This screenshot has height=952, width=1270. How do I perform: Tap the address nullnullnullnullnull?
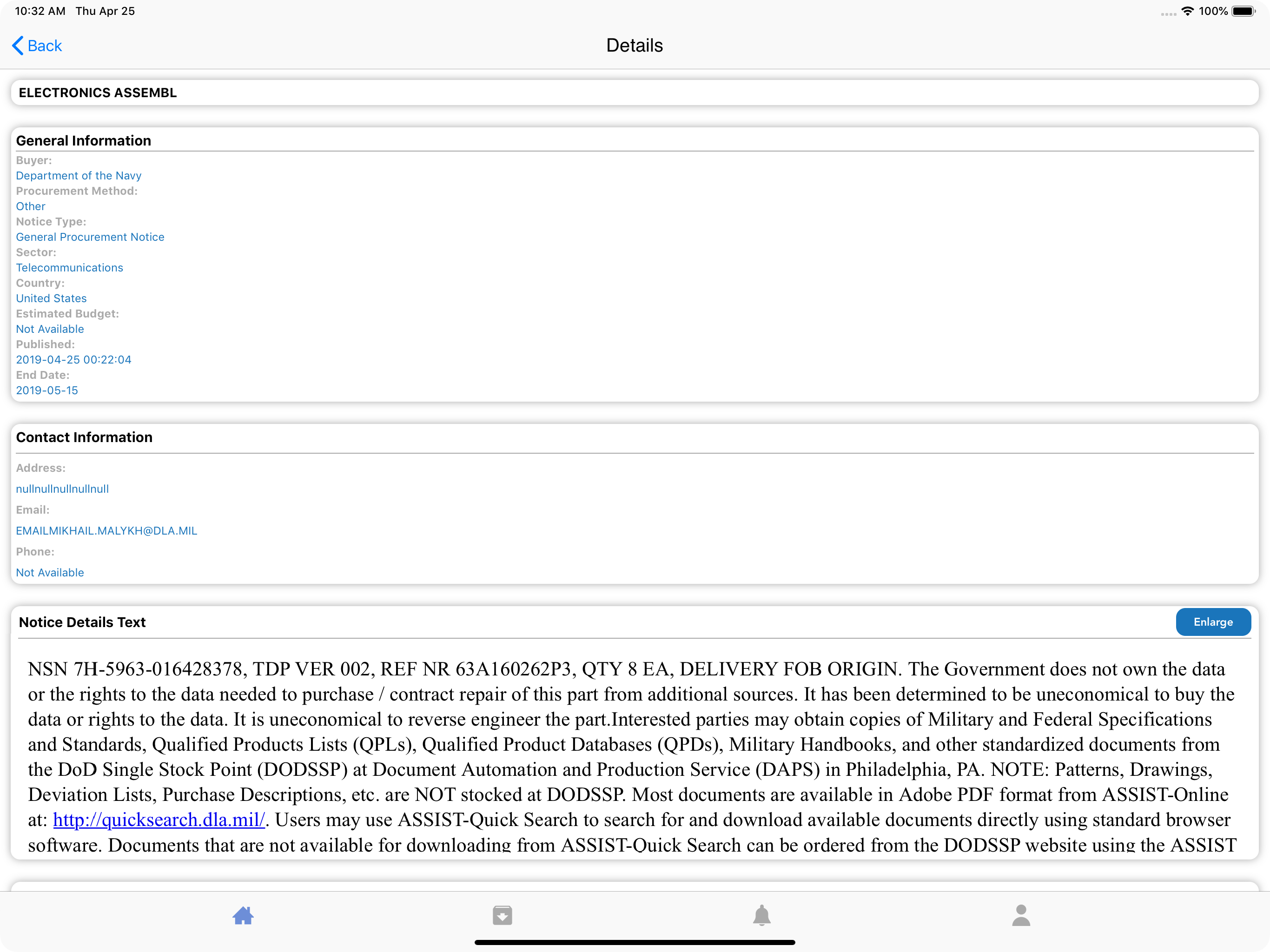(63, 489)
